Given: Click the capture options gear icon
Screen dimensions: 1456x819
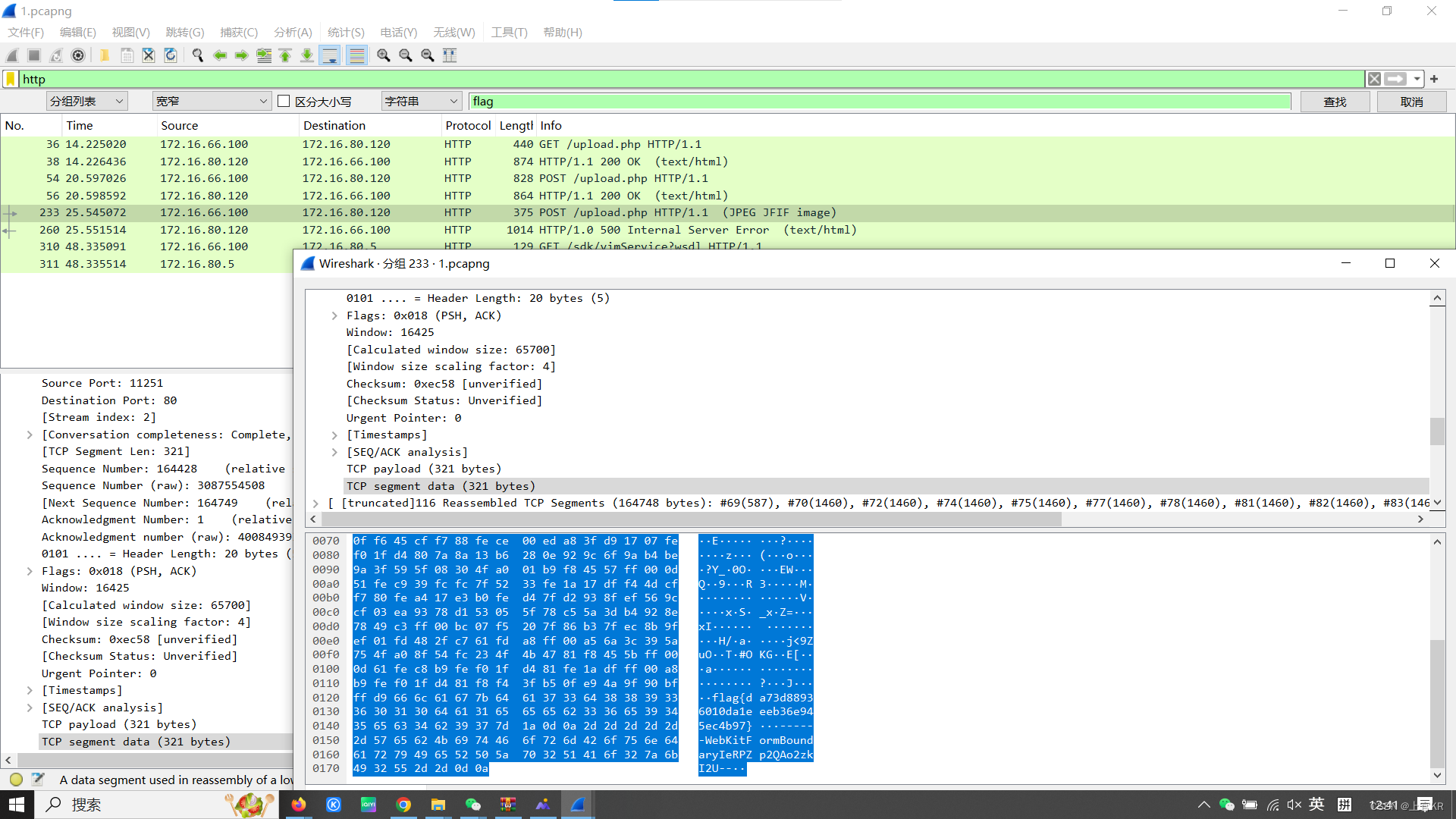Looking at the screenshot, I should [x=78, y=55].
